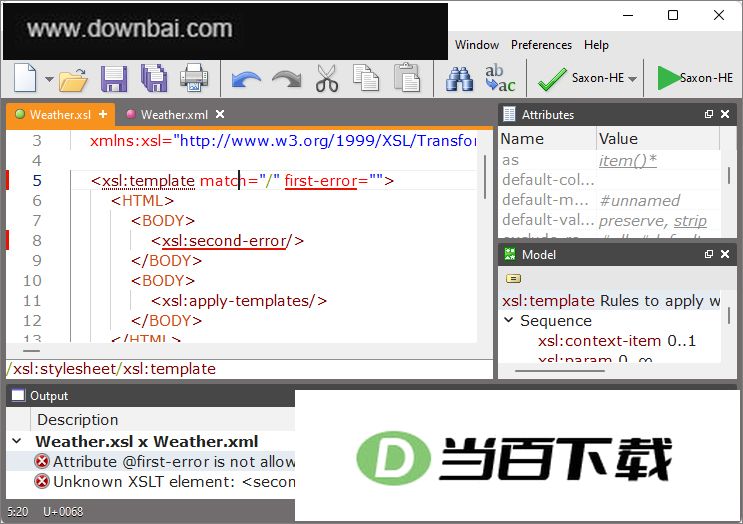The image size is (743, 524).
Task: Open the Window menu
Action: pos(477,45)
